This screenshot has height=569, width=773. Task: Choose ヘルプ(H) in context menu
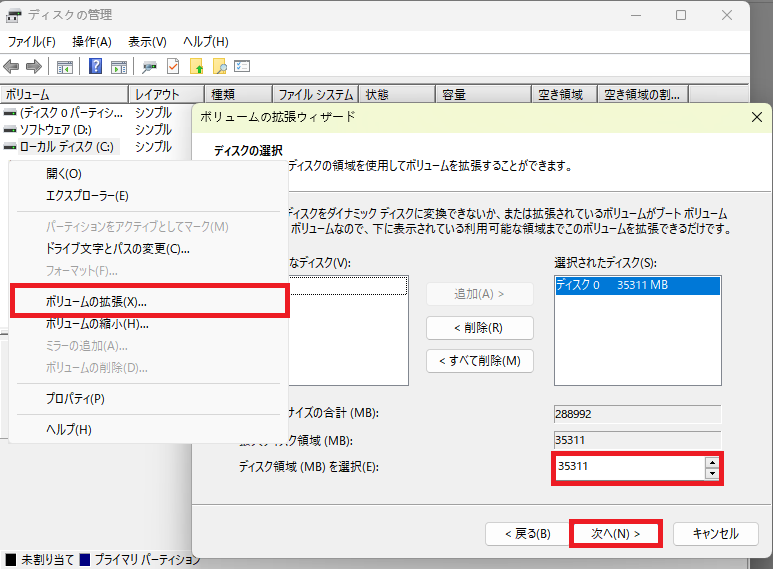(148, 429)
